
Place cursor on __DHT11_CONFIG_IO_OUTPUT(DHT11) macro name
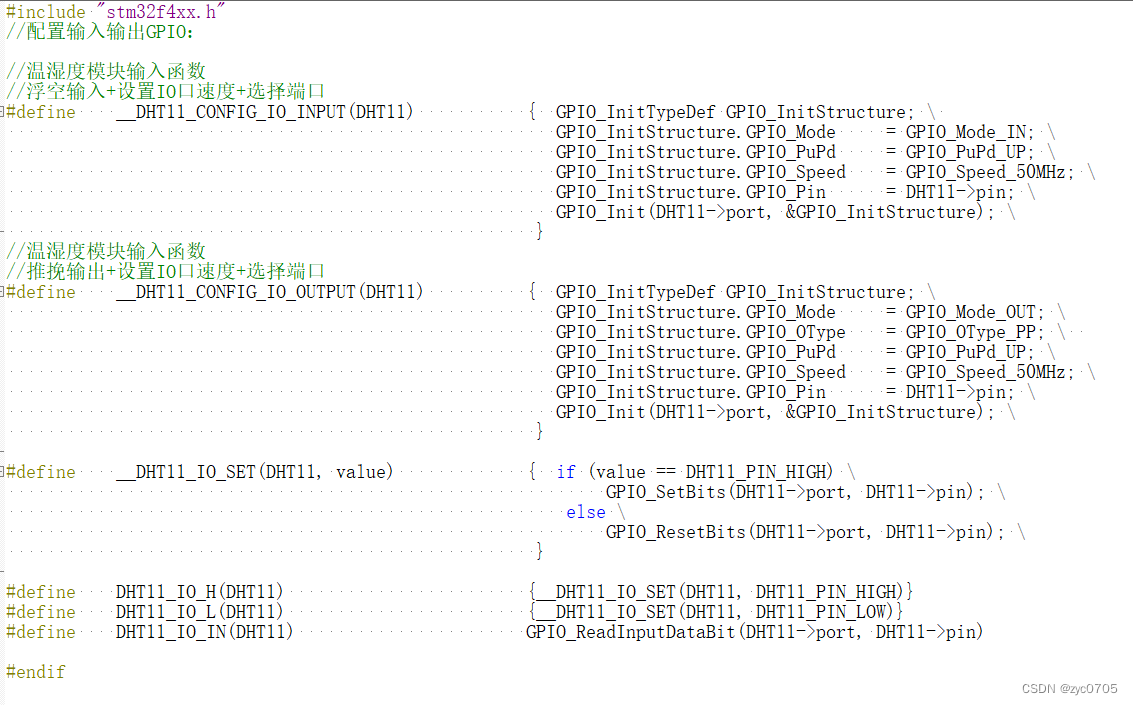tap(270, 292)
